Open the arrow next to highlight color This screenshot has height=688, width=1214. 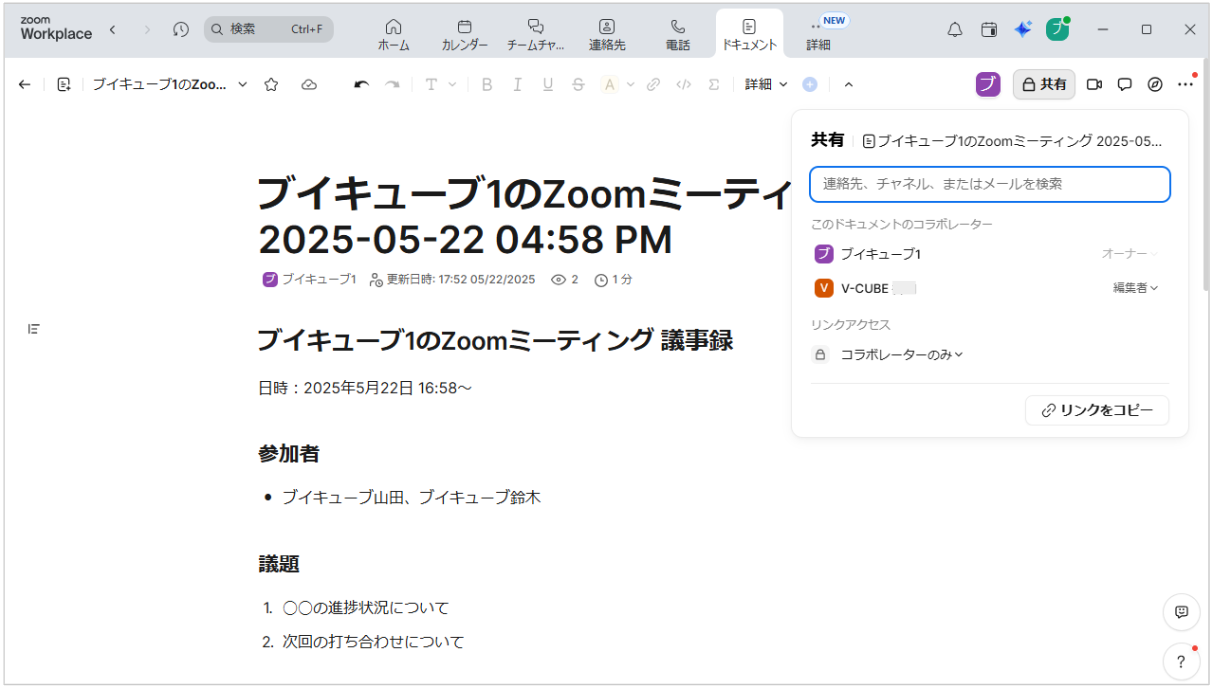tap(630, 85)
